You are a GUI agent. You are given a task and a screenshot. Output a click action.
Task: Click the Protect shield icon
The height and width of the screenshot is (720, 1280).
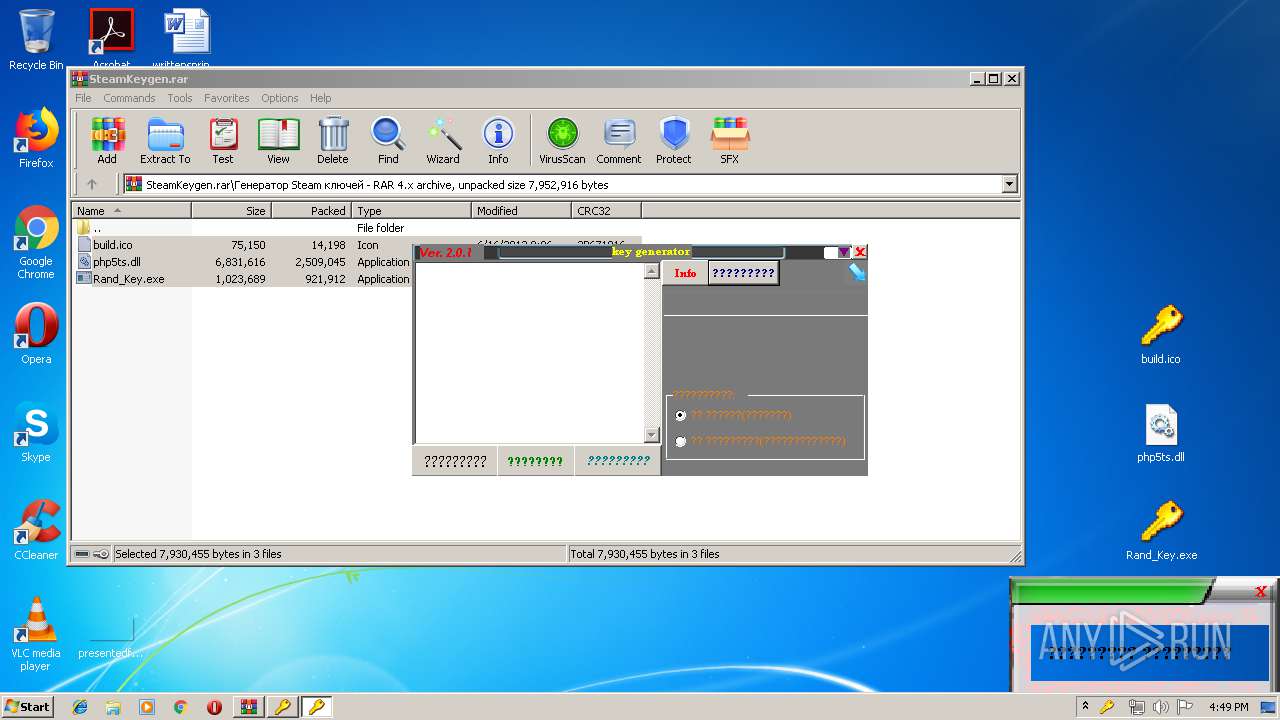tap(674, 140)
